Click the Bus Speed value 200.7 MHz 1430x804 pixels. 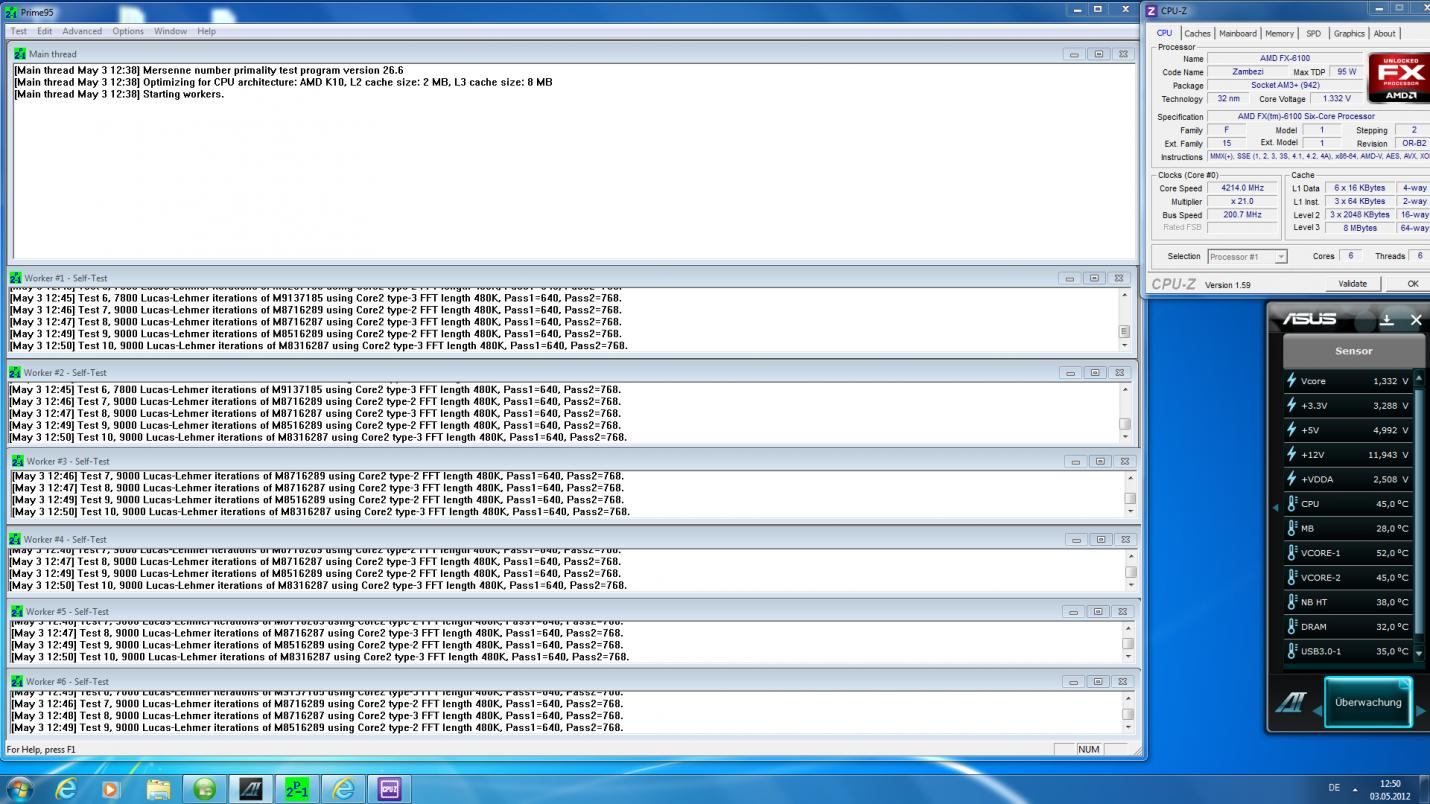(x=1242, y=215)
